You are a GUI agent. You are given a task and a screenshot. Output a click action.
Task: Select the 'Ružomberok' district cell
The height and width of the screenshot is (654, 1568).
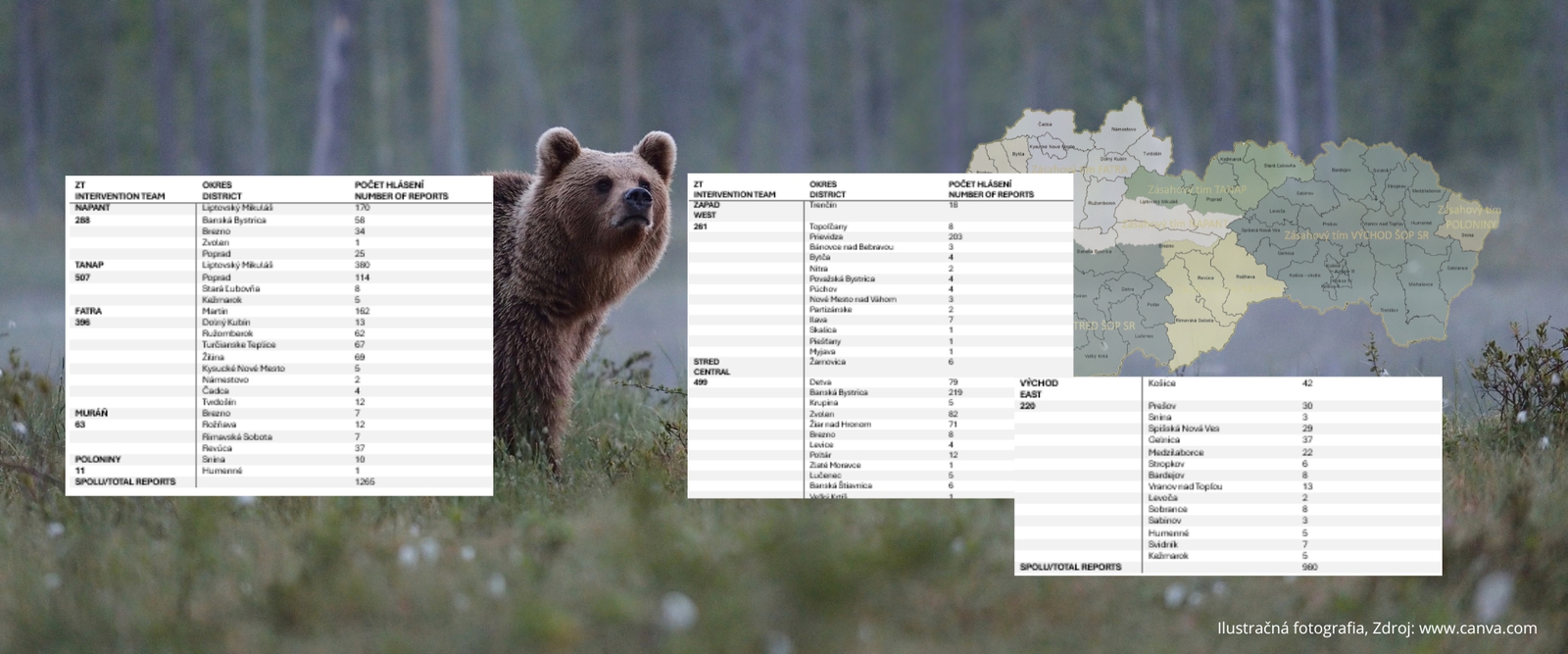pos(227,333)
